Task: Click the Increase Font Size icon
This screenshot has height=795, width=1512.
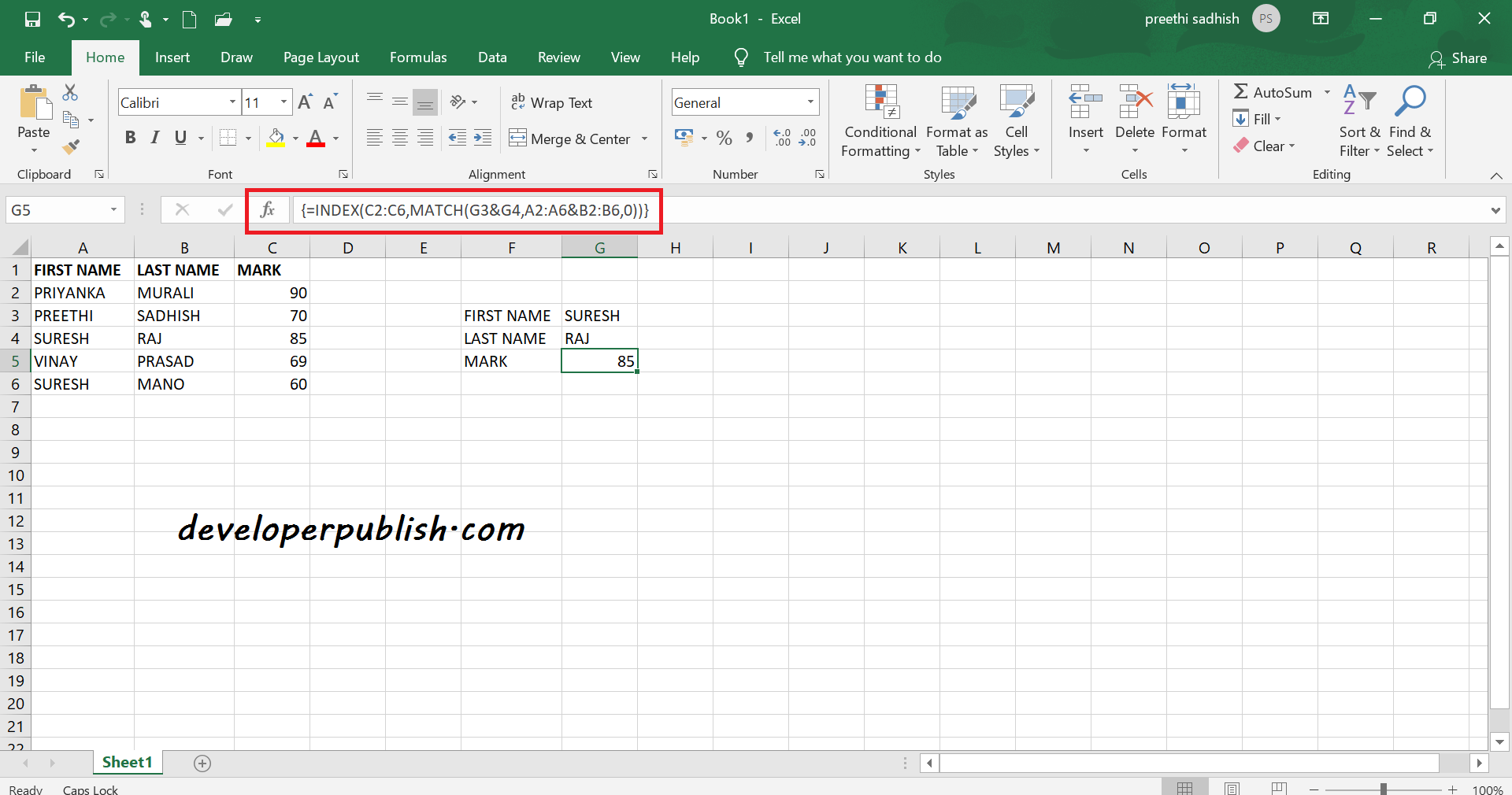Action: click(304, 101)
